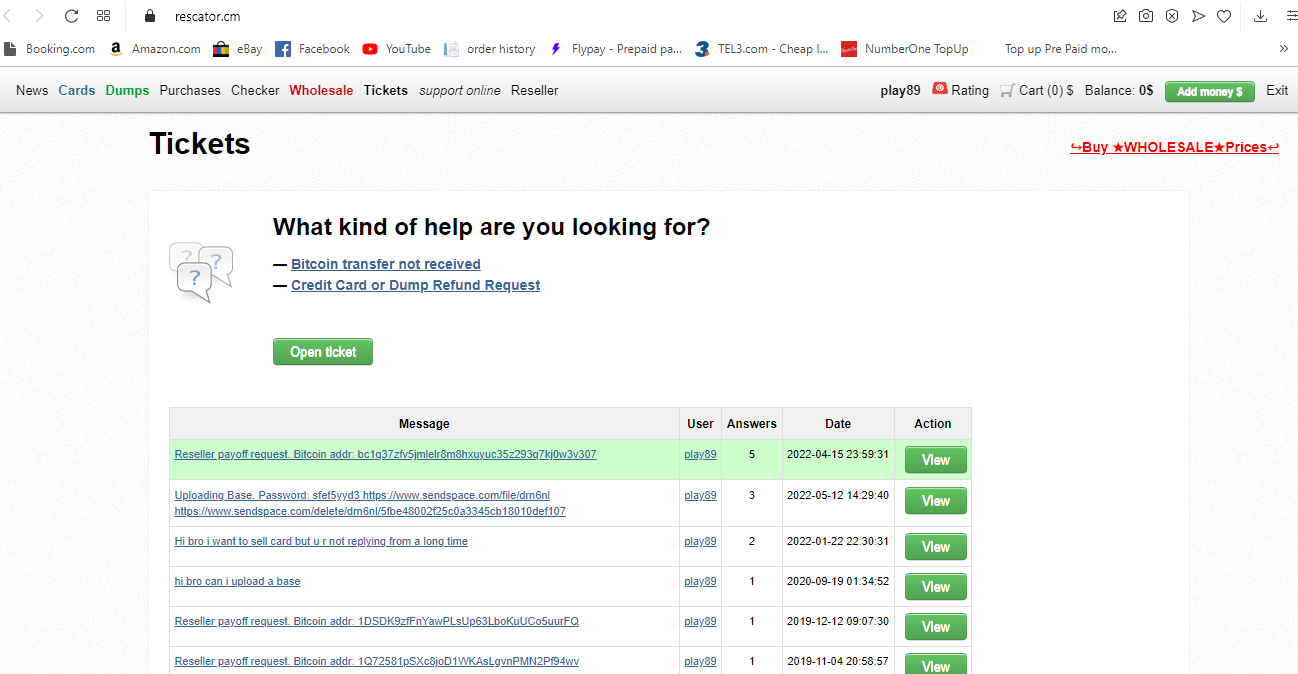Click the Open ticket button

pos(323,352)
